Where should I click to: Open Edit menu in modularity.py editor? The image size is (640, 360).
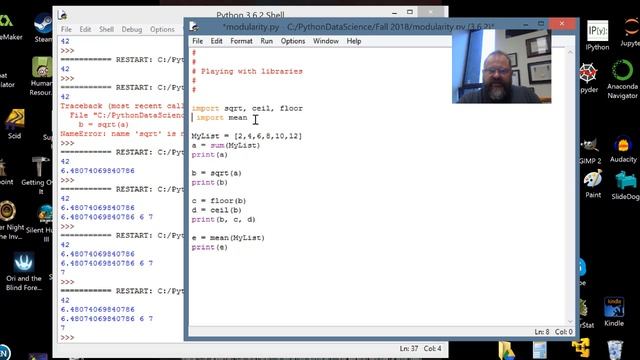(216, 41)
